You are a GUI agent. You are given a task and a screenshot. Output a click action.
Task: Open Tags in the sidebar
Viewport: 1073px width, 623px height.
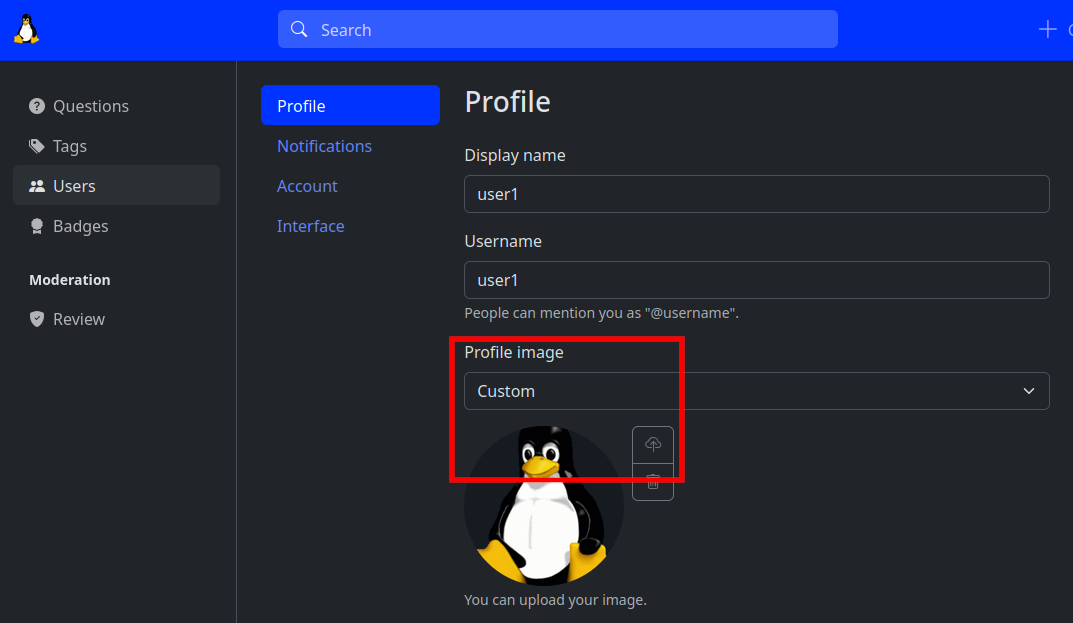[116, 146]
